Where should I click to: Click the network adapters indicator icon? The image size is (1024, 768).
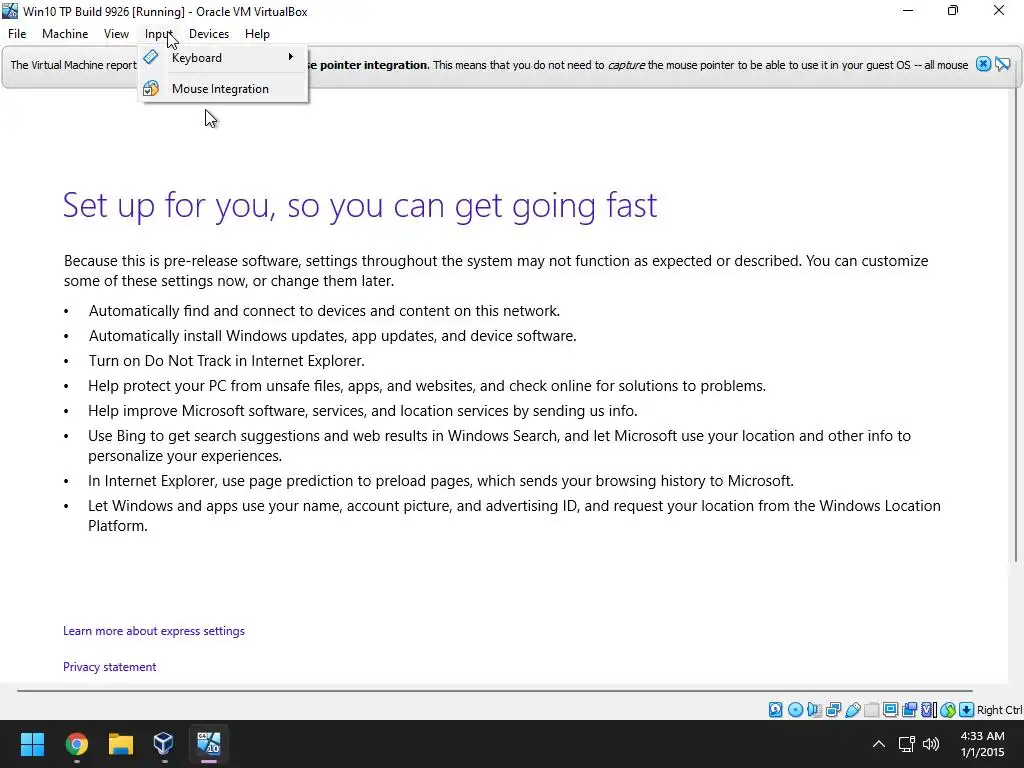coord(833,710)
